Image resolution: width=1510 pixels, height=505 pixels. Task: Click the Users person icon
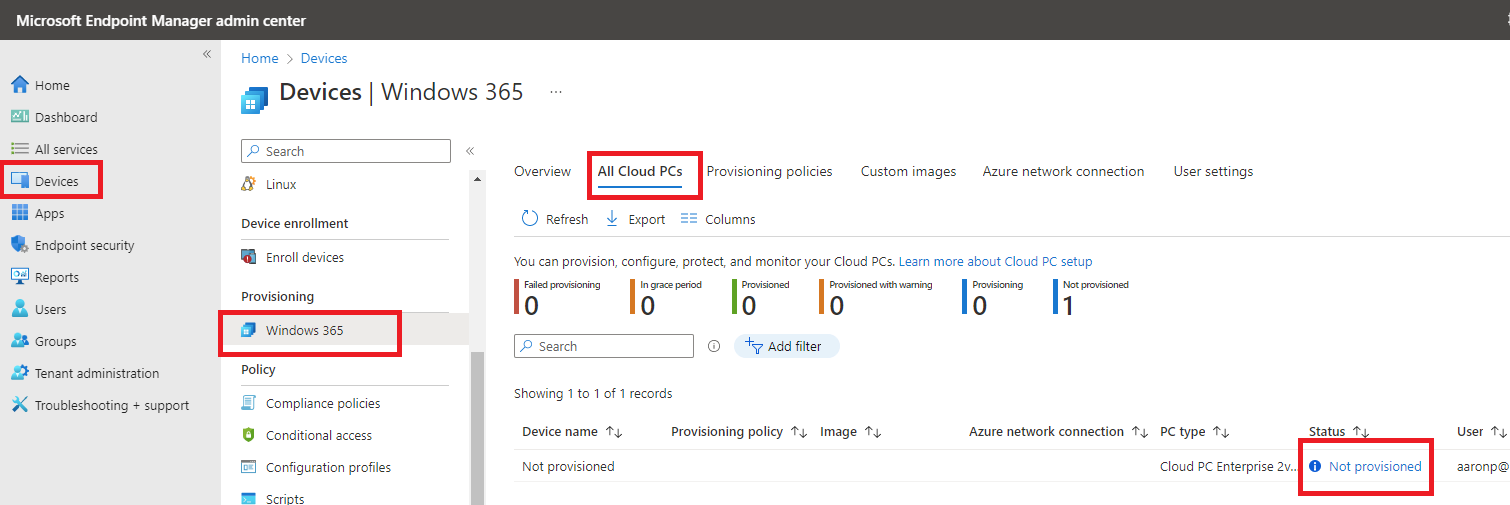pos(19,309)
